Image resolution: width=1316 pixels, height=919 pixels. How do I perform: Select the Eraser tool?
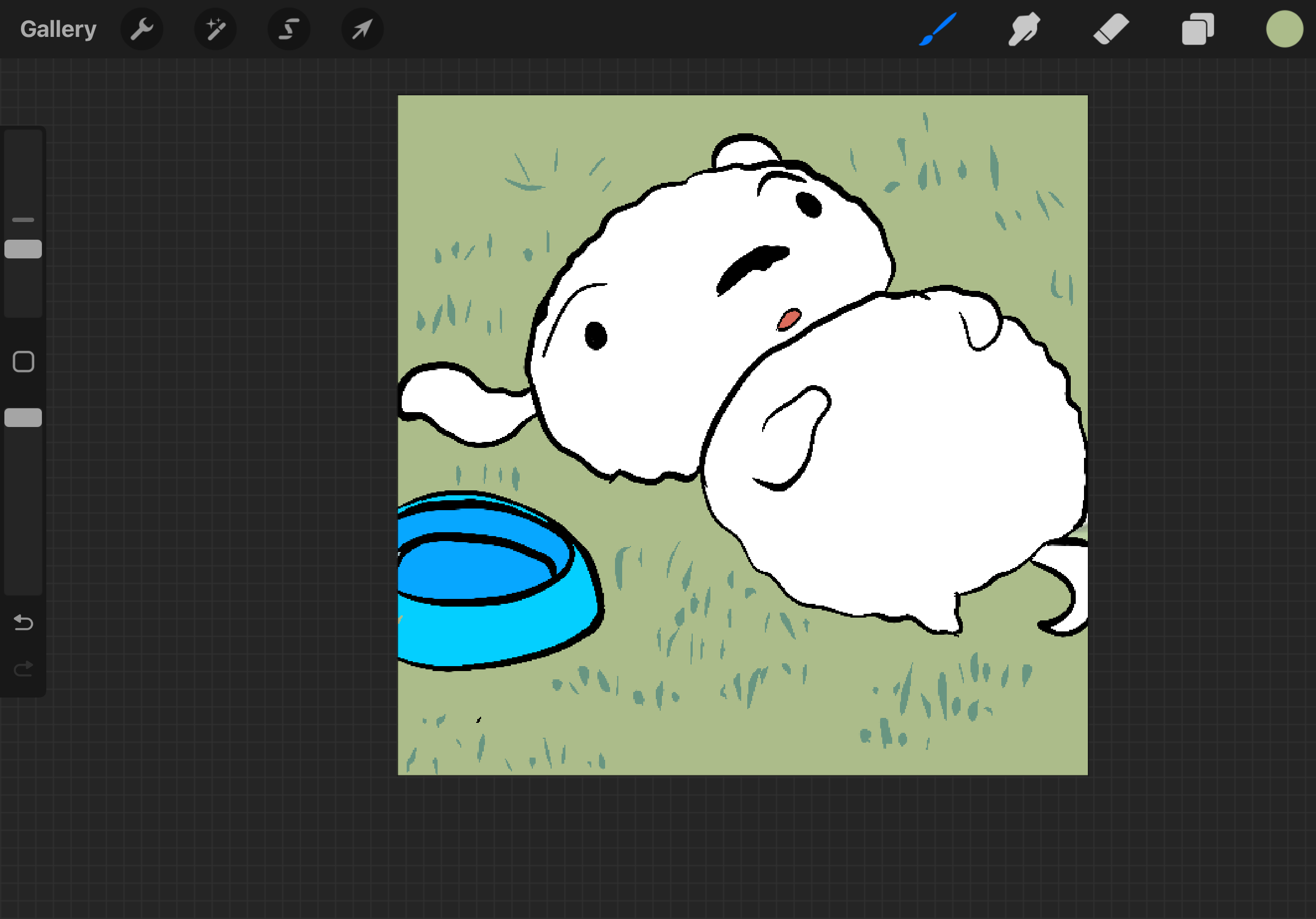[x=1110, y=29]
